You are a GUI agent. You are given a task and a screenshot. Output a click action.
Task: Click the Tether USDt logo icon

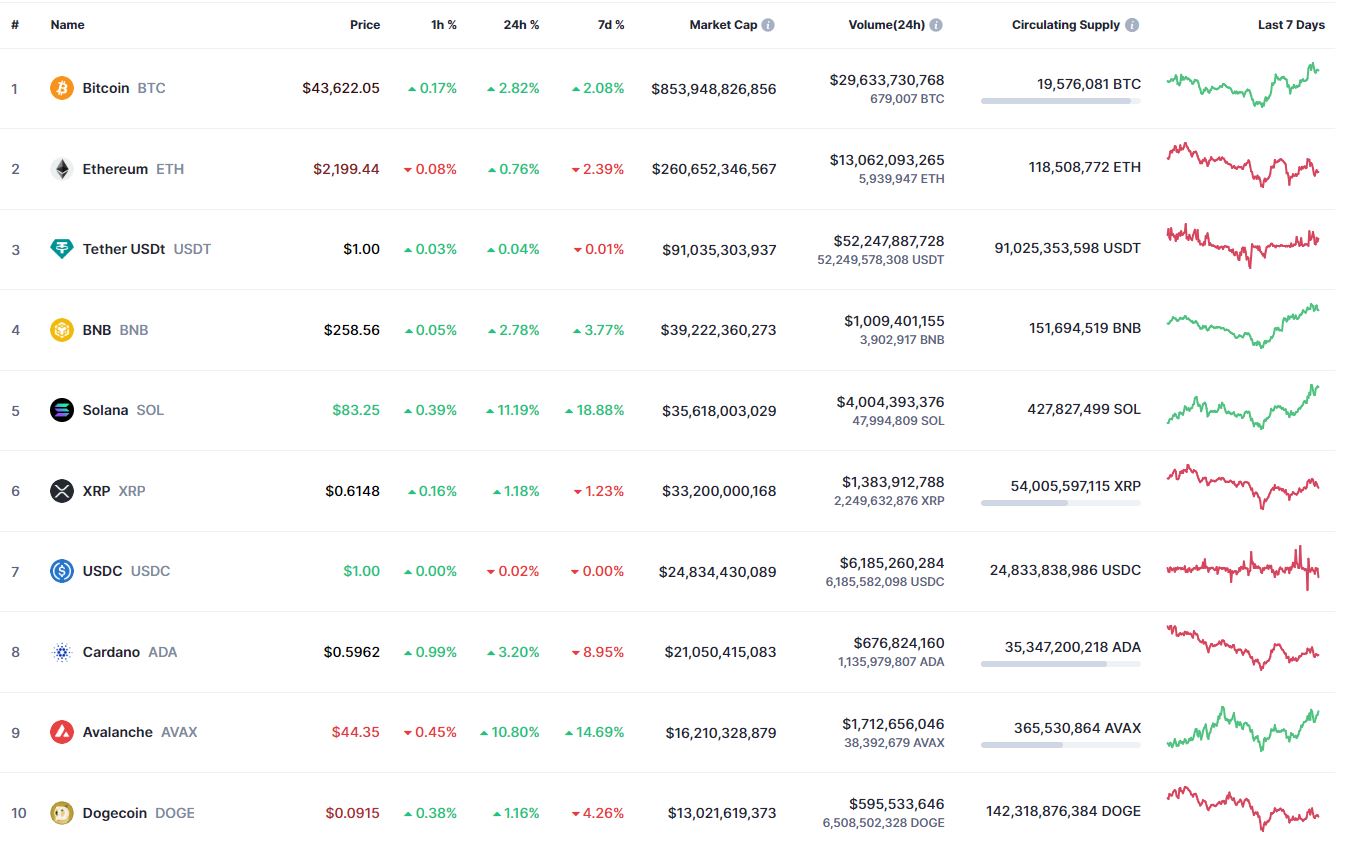62,249
